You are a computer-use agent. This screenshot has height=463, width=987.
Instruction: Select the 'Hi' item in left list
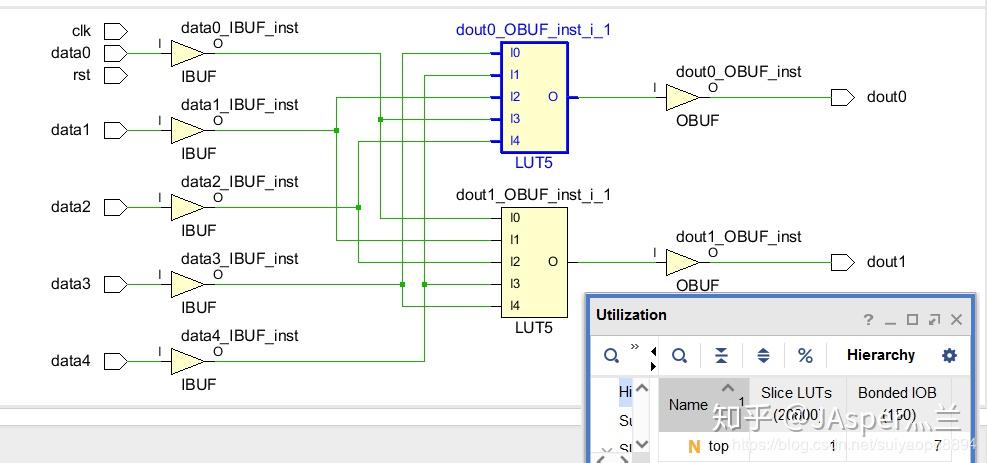click(625, 391)
